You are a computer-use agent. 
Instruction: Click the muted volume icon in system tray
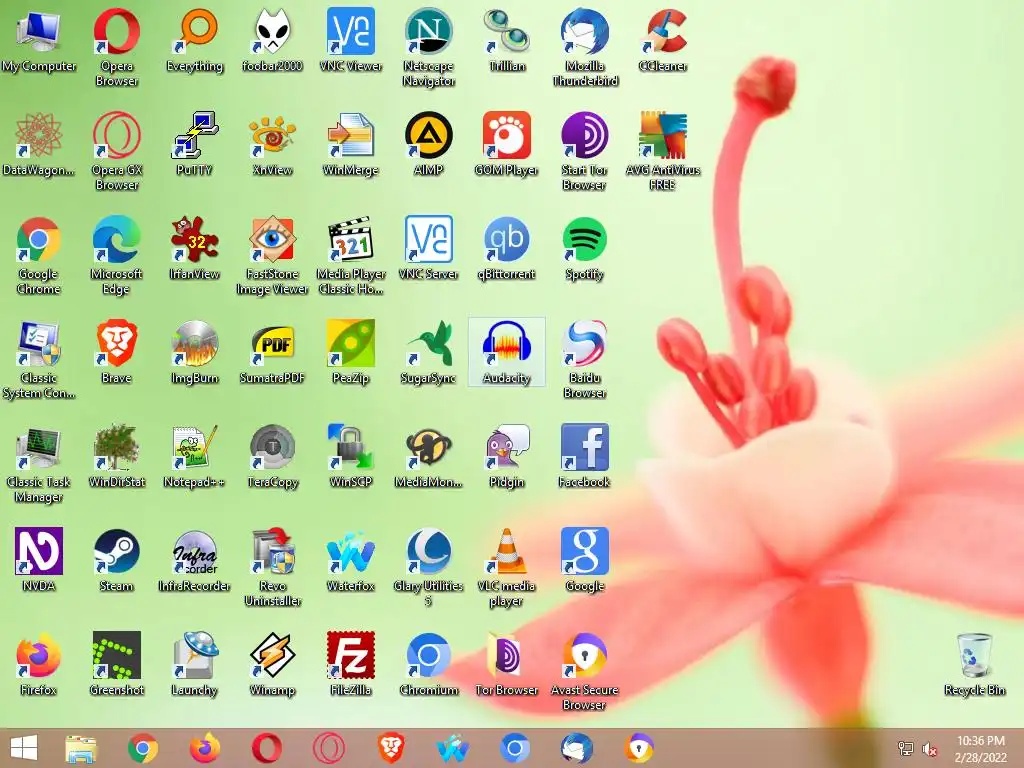point(930,749)
